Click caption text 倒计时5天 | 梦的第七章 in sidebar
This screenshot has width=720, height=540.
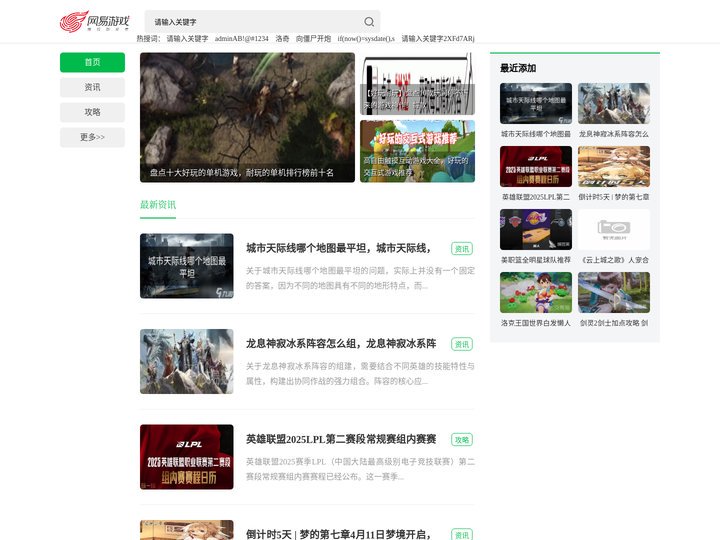(614, 197)
